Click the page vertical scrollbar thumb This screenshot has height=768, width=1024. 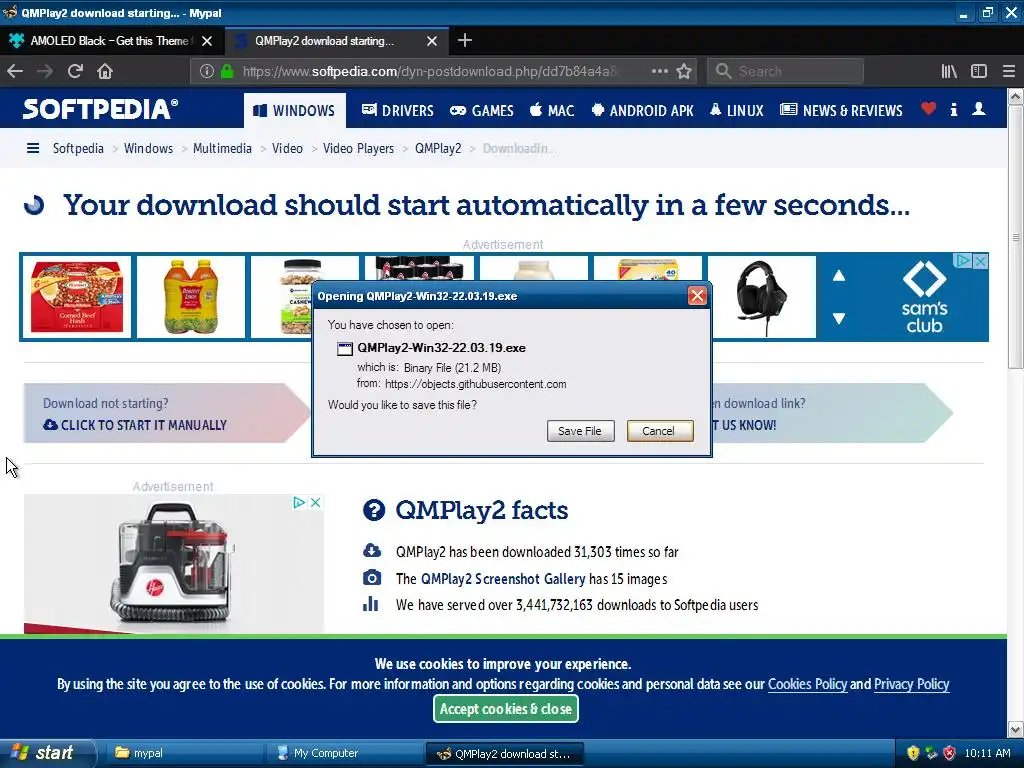coord(1016,237)
